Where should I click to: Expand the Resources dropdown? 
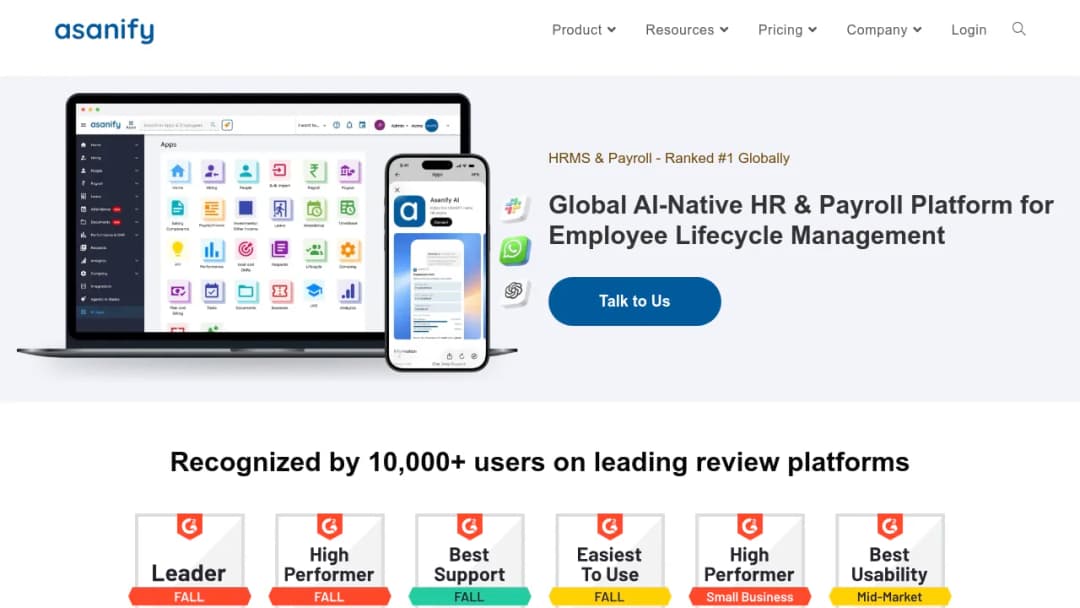tap(687, 30)
